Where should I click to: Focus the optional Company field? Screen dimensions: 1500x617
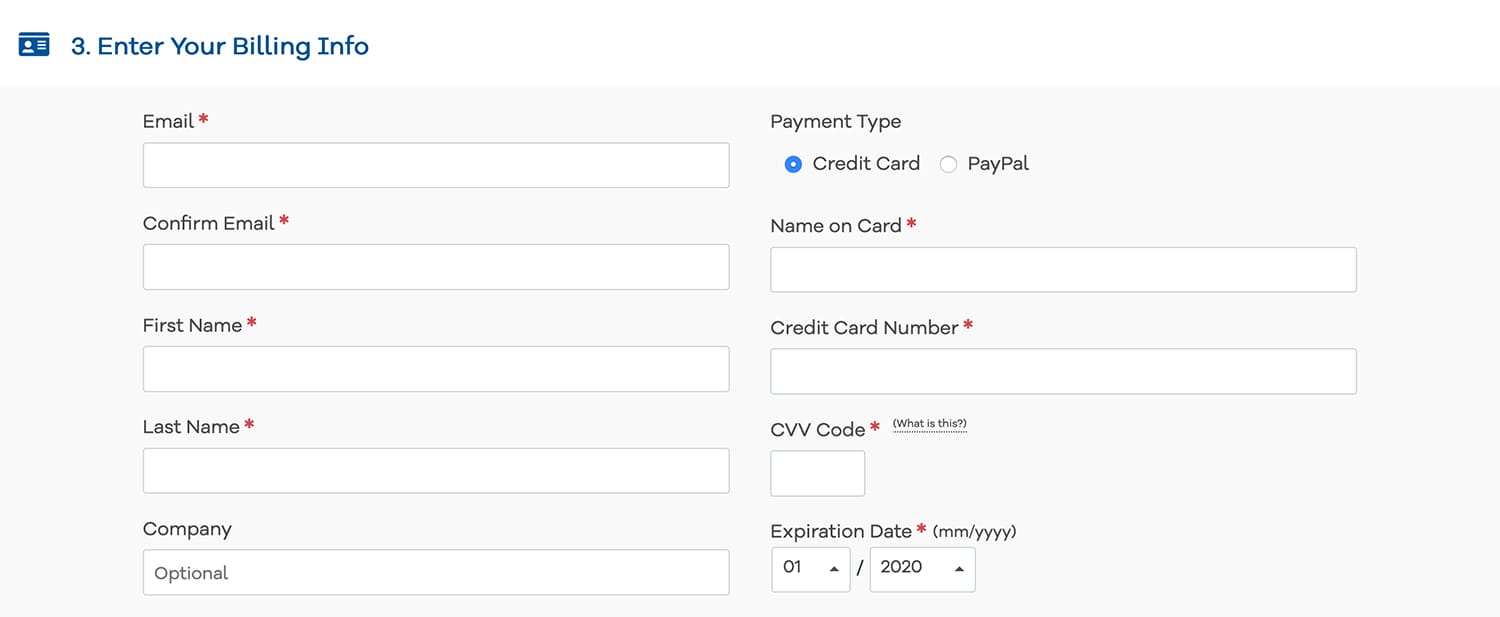tap(436, 572)
